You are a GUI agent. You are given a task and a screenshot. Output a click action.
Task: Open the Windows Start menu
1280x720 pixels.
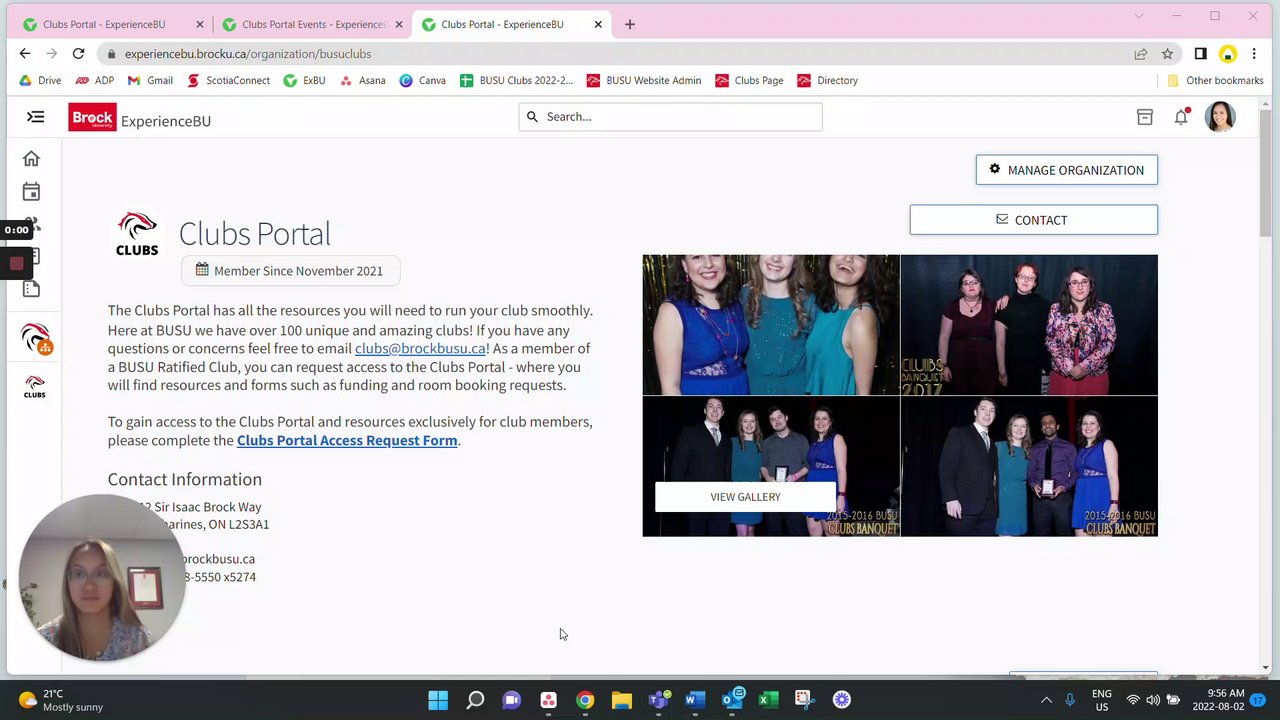(x=438, y=700)
